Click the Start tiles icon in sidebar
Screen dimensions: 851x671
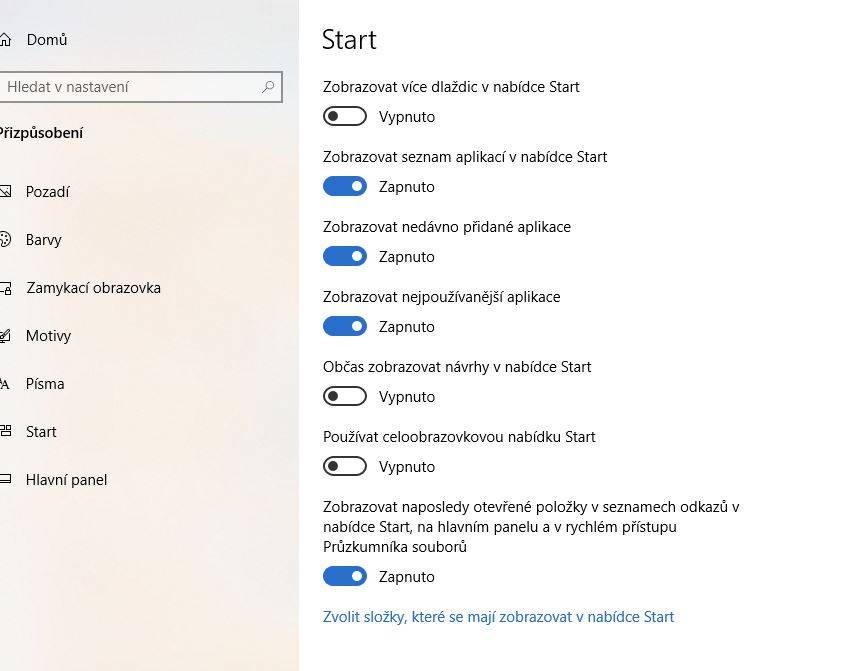tap(5, 432)
